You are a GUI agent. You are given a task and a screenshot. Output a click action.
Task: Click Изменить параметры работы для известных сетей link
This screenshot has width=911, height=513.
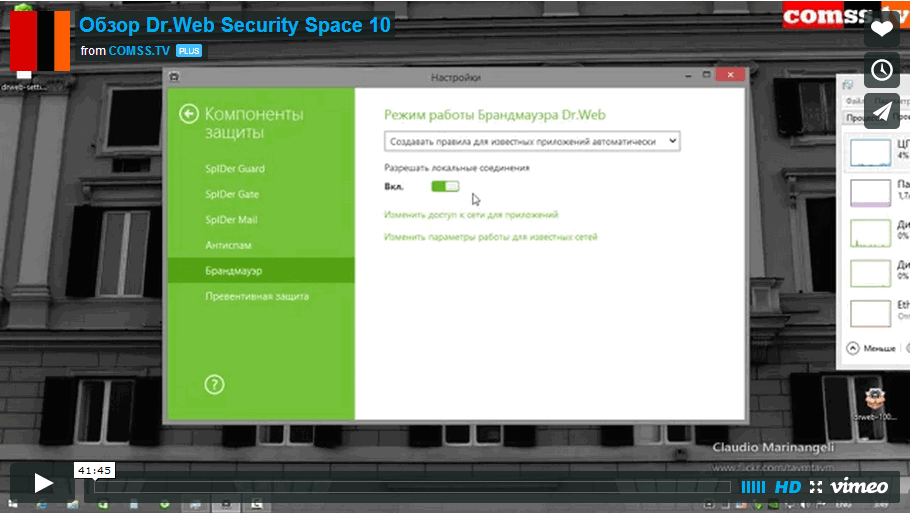coord(491,237)
